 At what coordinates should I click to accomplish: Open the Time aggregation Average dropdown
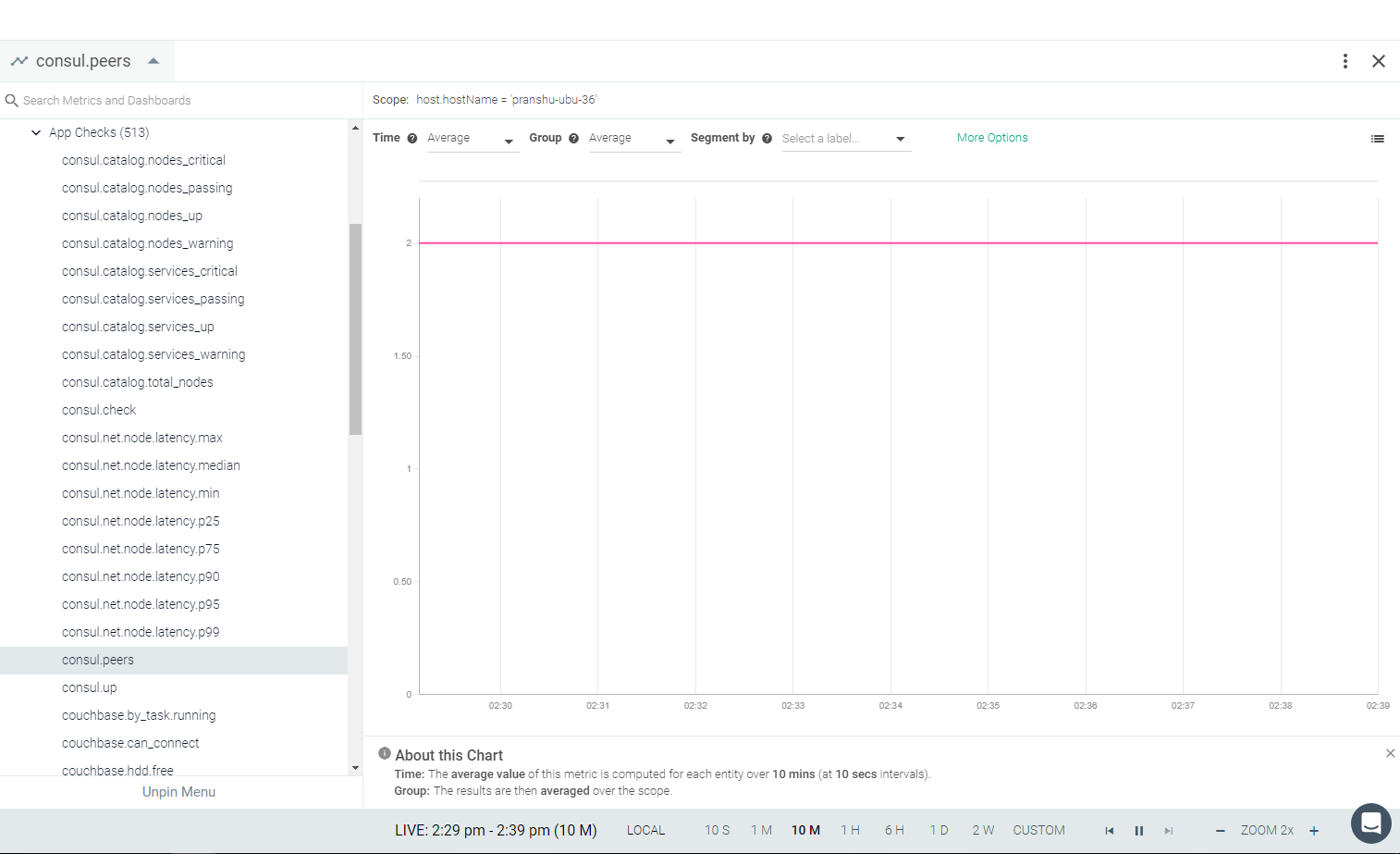(x=473, y=139)
